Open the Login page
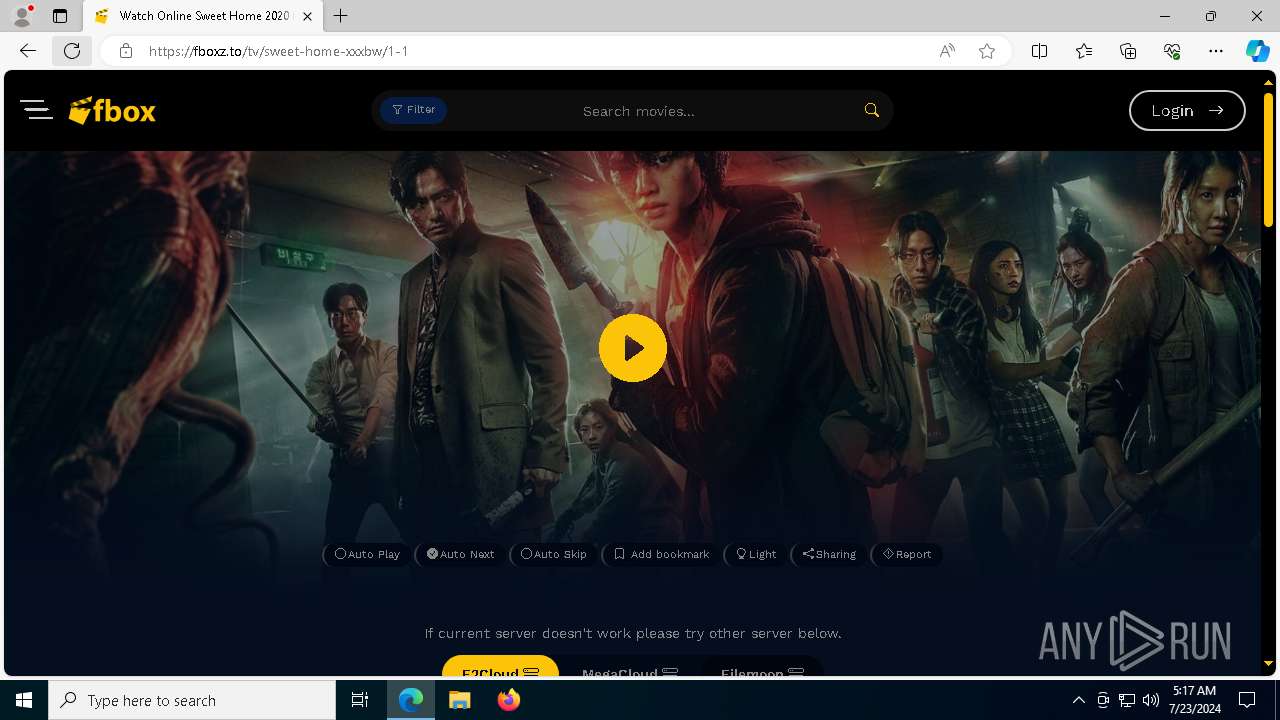The width and height of the screenshot is (1280, 720). pyautogui.click(x=1187, y=111)
